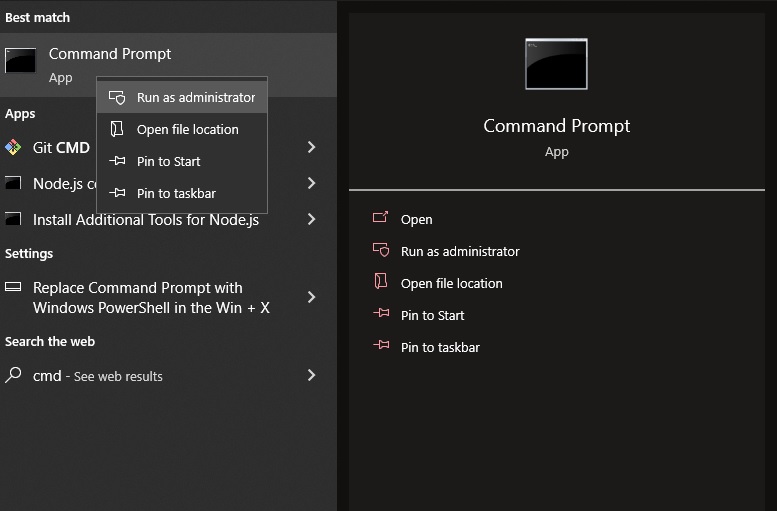Click the Open file location icon in context menu
This screenshot has height=511, width=777.
[x=117, y=130]
